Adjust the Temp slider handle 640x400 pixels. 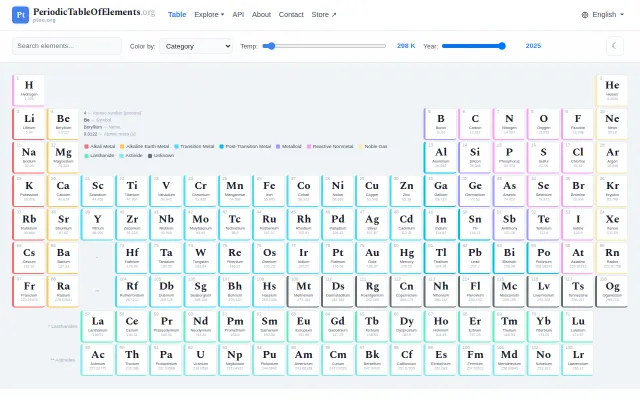click(x=271, y=46)
